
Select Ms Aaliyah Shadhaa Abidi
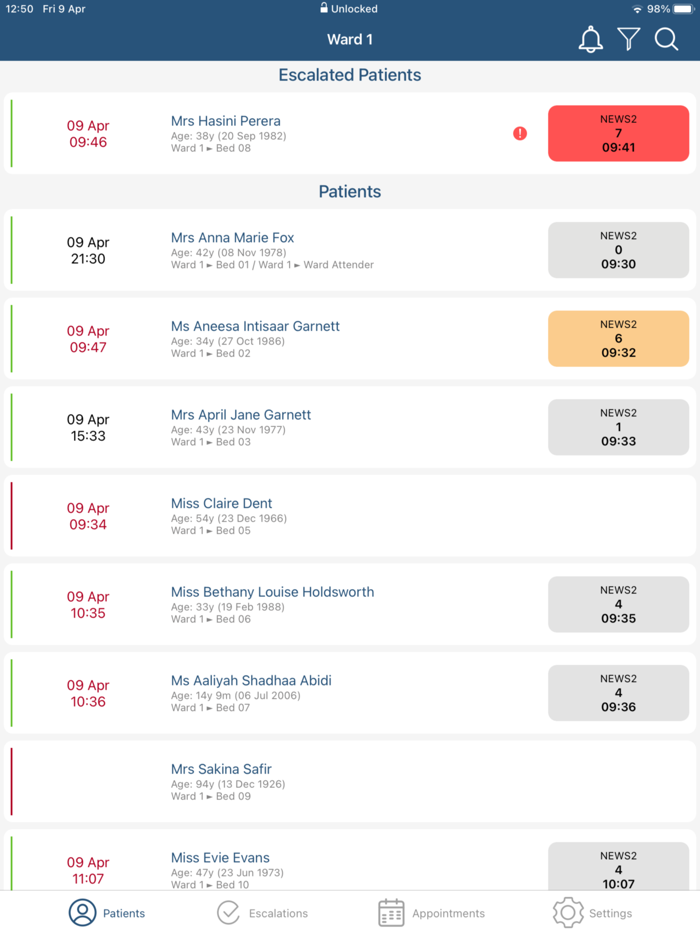click(251, 681)
